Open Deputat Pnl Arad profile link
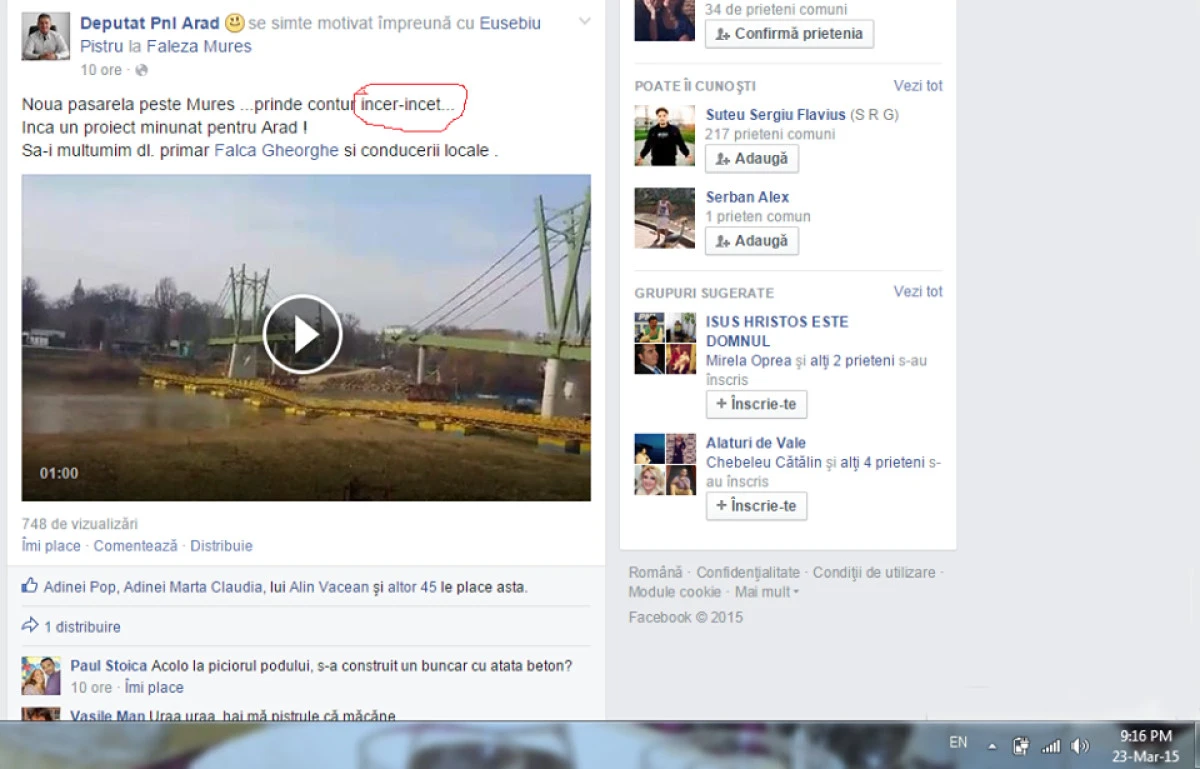 pos(150,23)
